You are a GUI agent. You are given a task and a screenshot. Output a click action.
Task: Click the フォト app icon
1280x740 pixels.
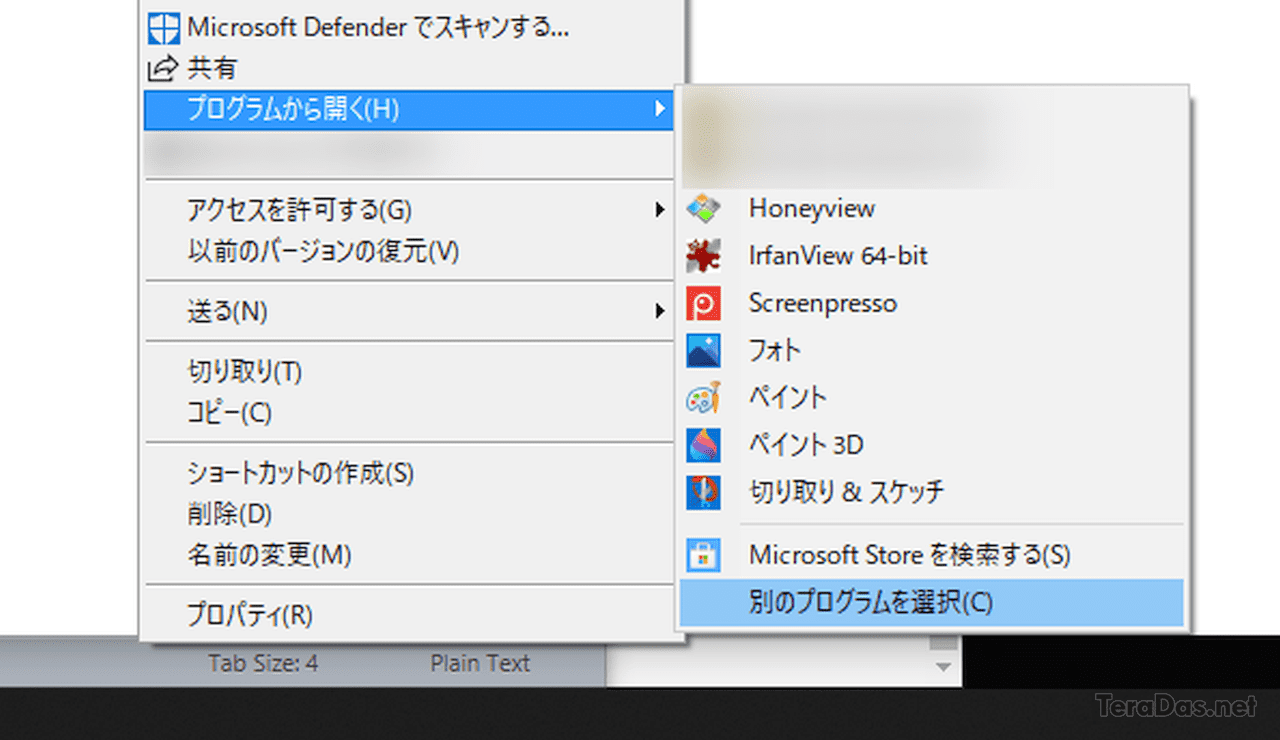[703, 351]
